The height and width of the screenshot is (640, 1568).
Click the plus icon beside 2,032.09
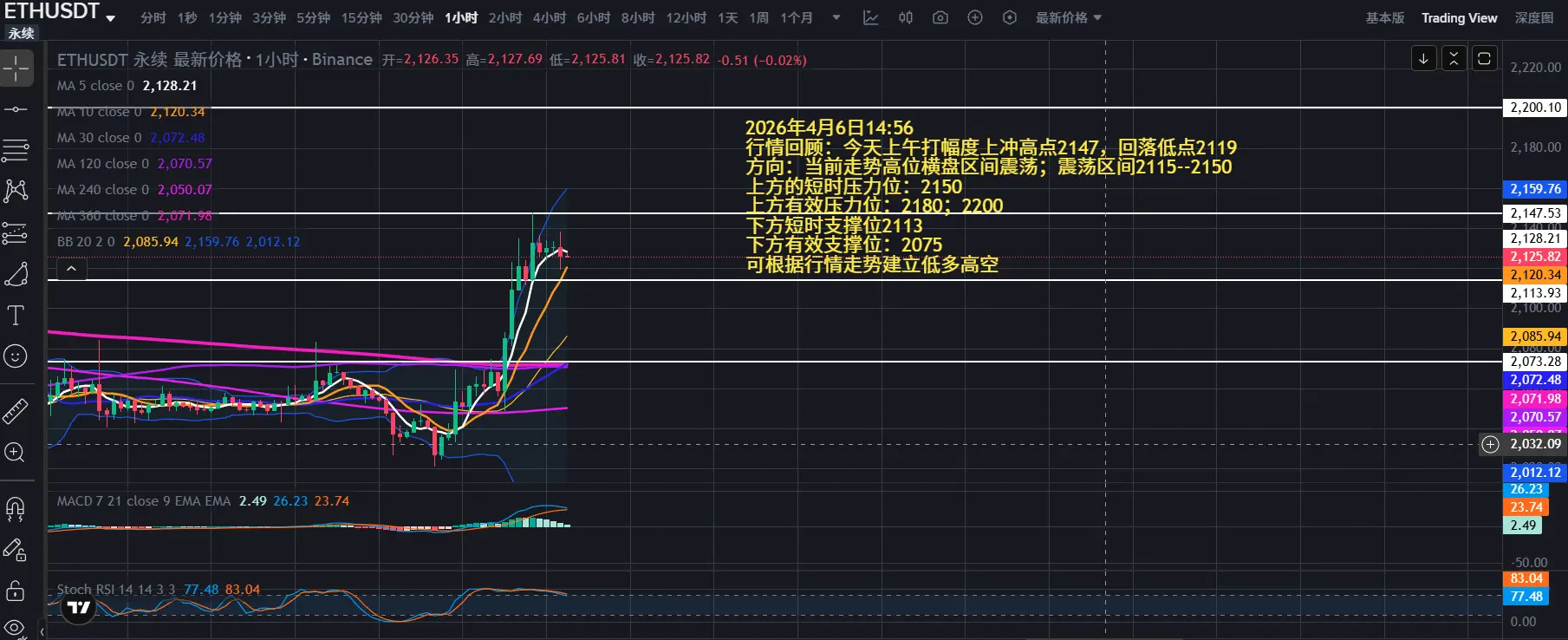click(x=1490, y=444)
